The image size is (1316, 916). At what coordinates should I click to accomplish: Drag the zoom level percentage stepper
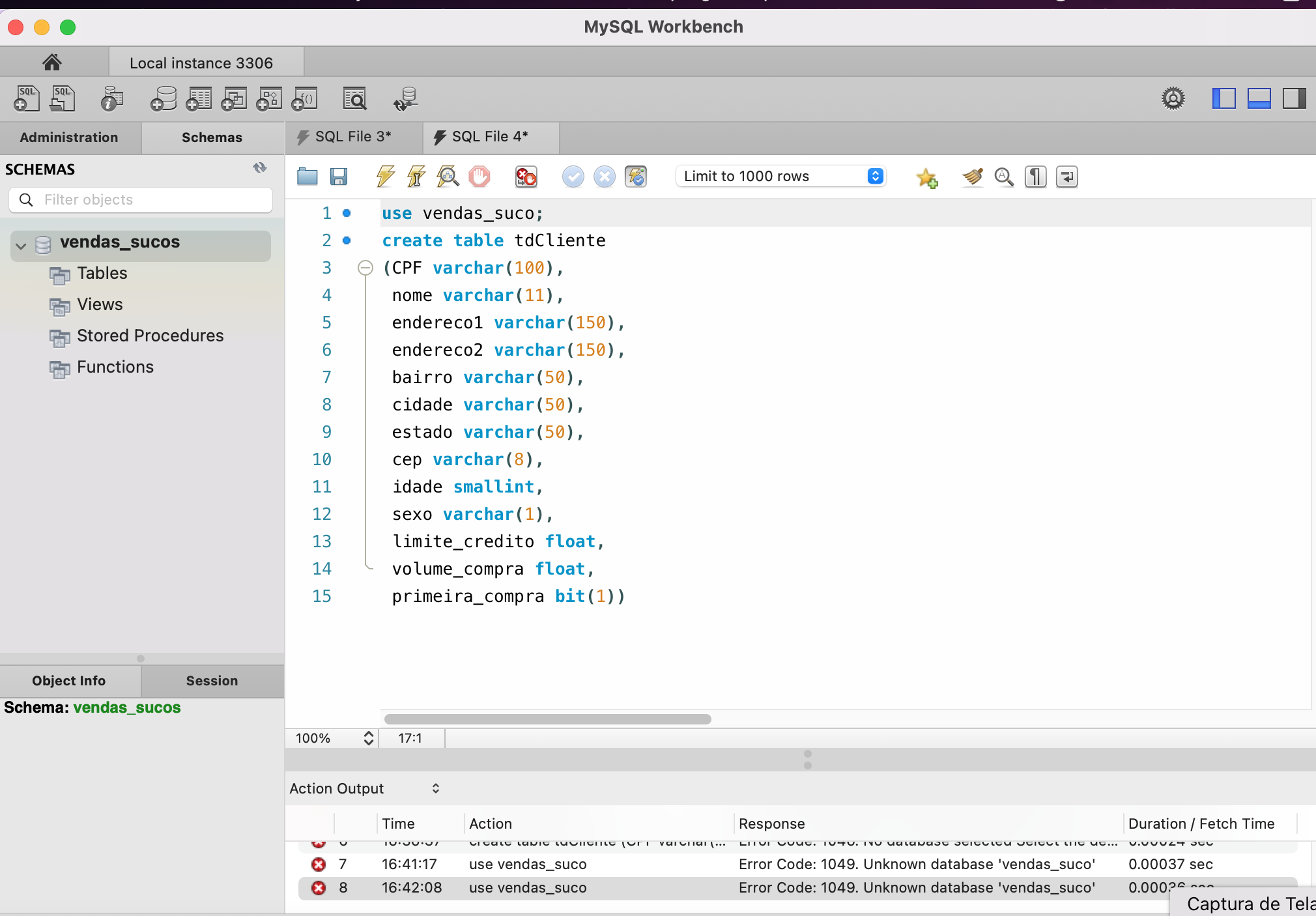tap(368, 738)
